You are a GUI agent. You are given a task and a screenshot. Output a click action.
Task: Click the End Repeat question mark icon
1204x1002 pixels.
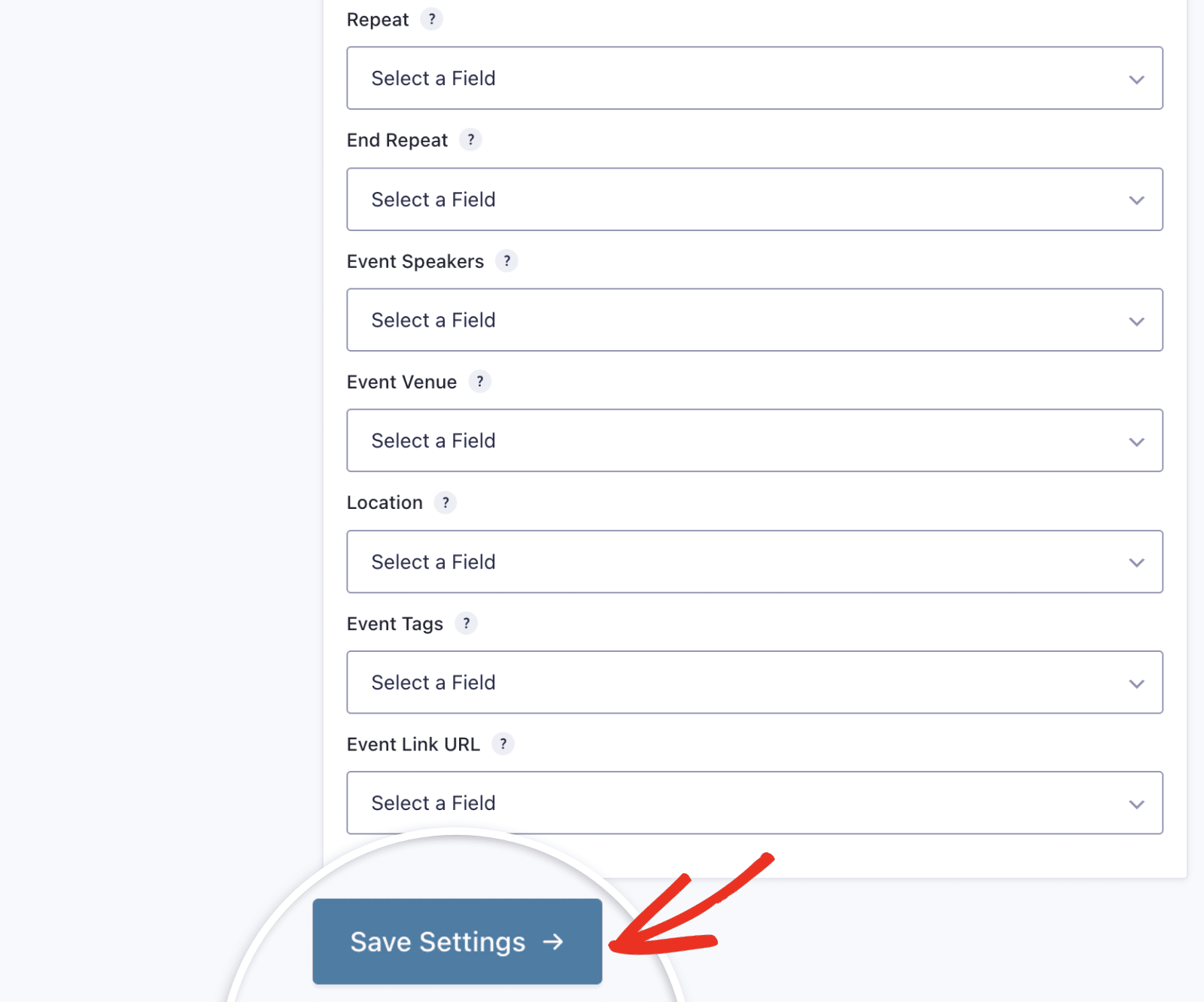(x=470, y=139)
